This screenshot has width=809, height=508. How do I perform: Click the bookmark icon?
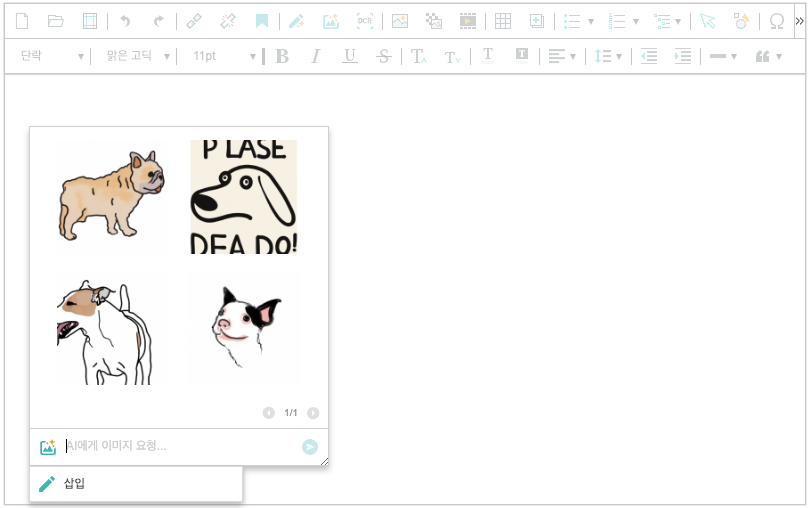261,21
